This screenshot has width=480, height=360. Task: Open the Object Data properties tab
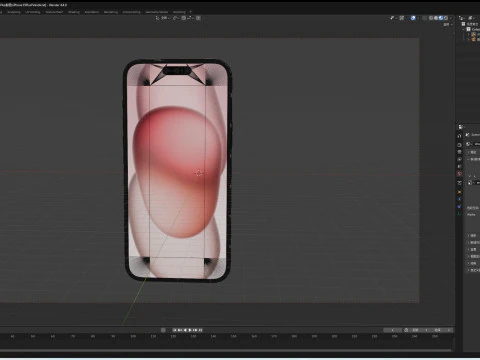[x=459, y=214]
